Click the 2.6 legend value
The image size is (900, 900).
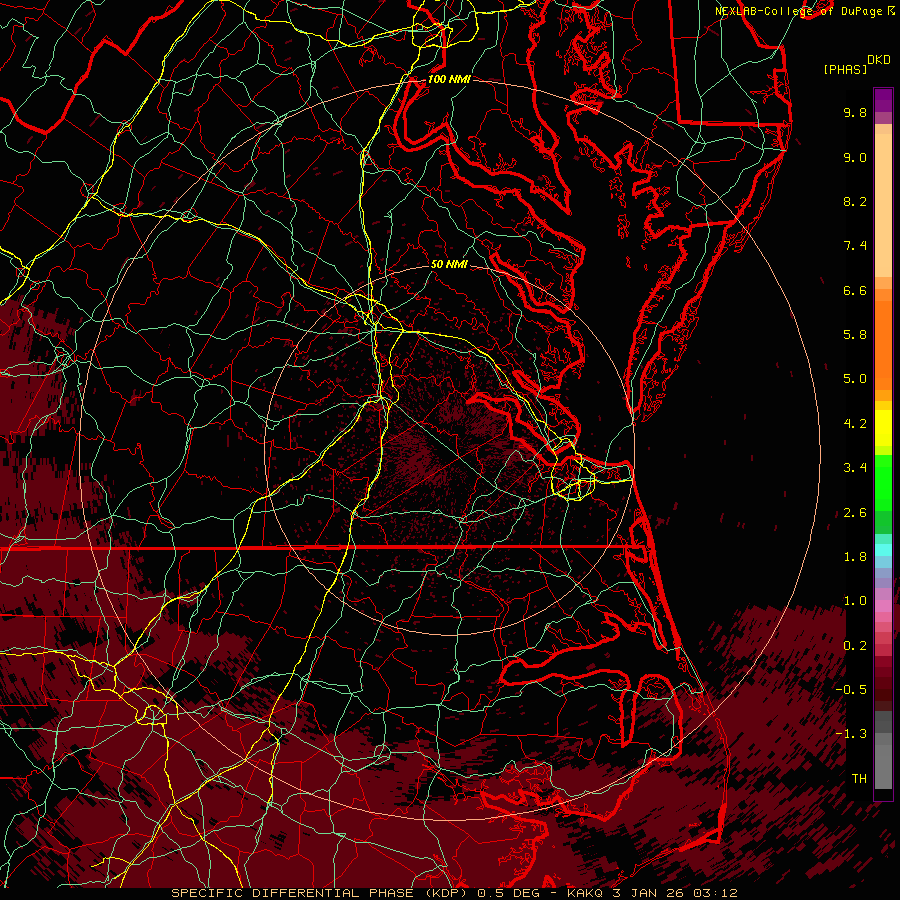[855, 513]
